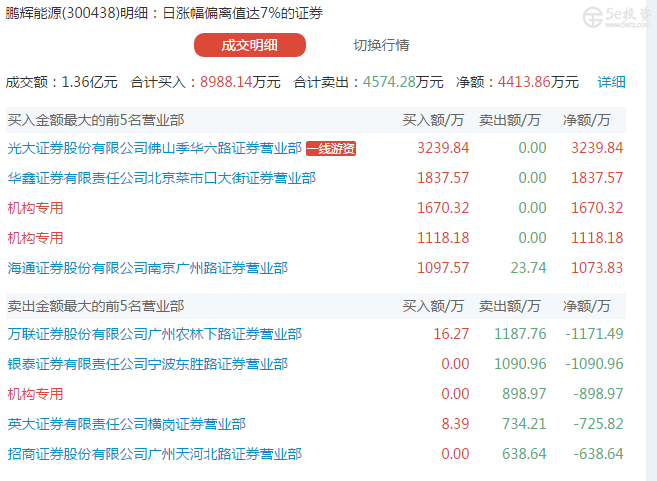The image size is (657, 481).
Task: Click buy amount 16.27 in 万联证券 row
Action: click(451, 334)
